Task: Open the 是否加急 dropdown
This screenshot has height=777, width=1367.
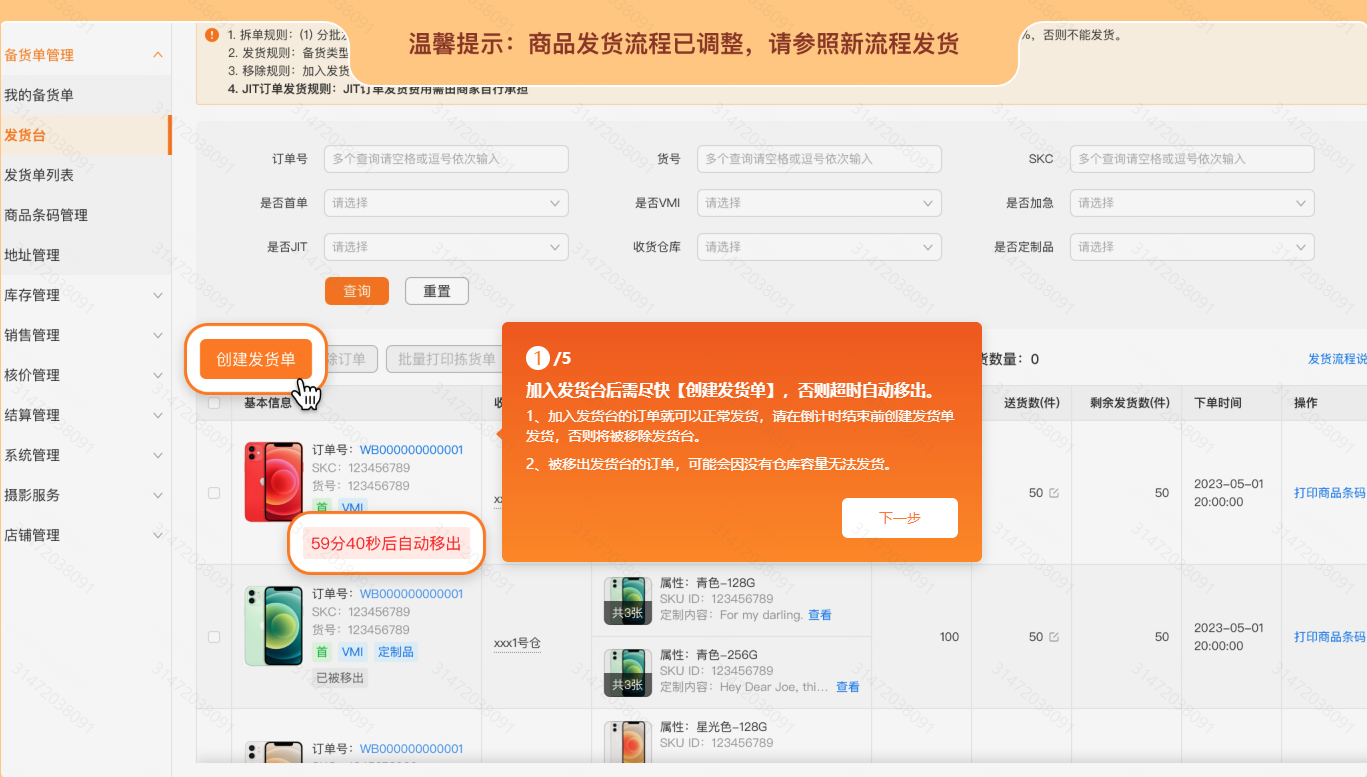Action: [x=1192, y=203]
